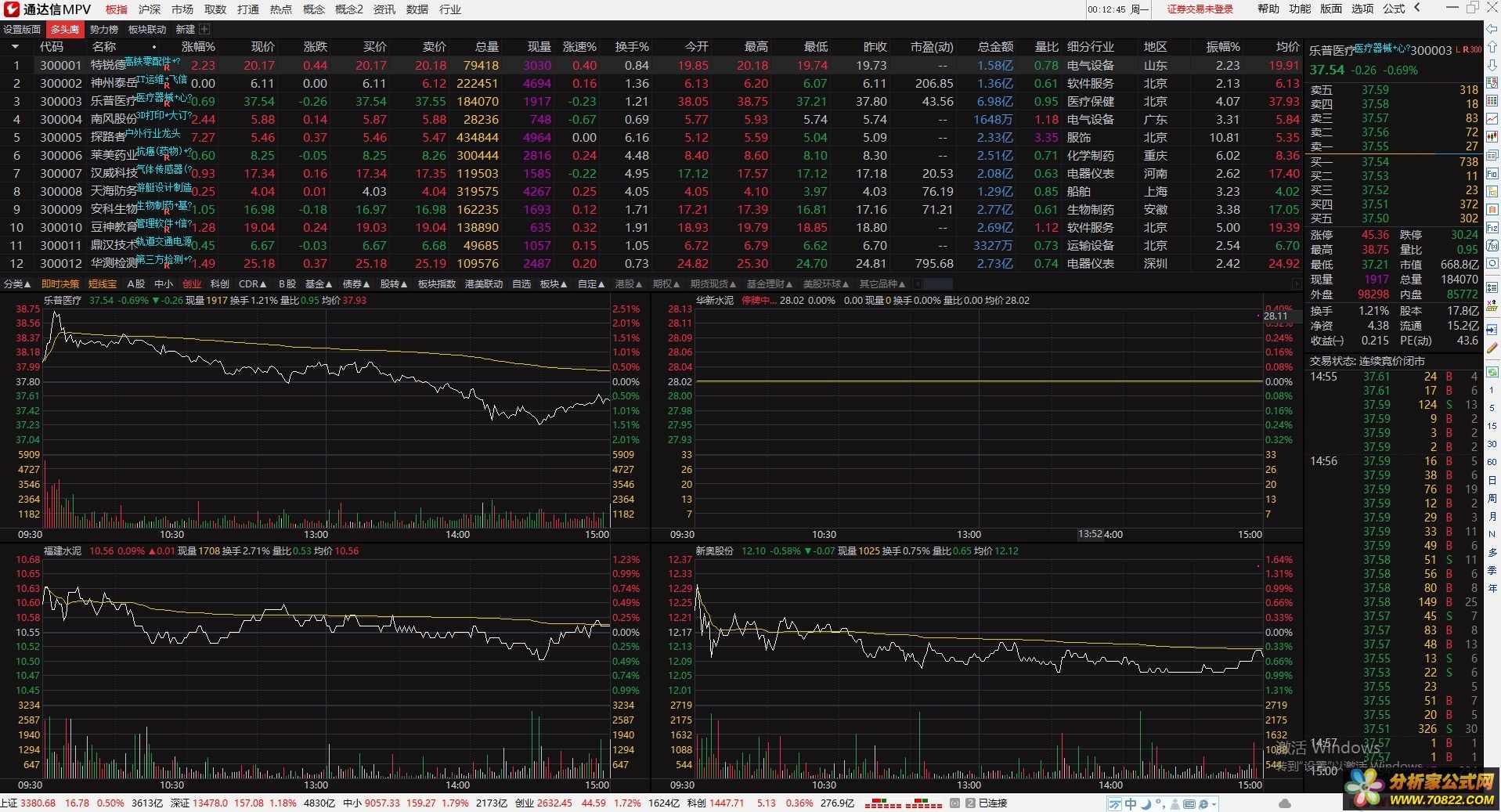Click the moon icon in IME toolbar
This screenshot has width=1501, height=812.
click(x=1146, y=804)
